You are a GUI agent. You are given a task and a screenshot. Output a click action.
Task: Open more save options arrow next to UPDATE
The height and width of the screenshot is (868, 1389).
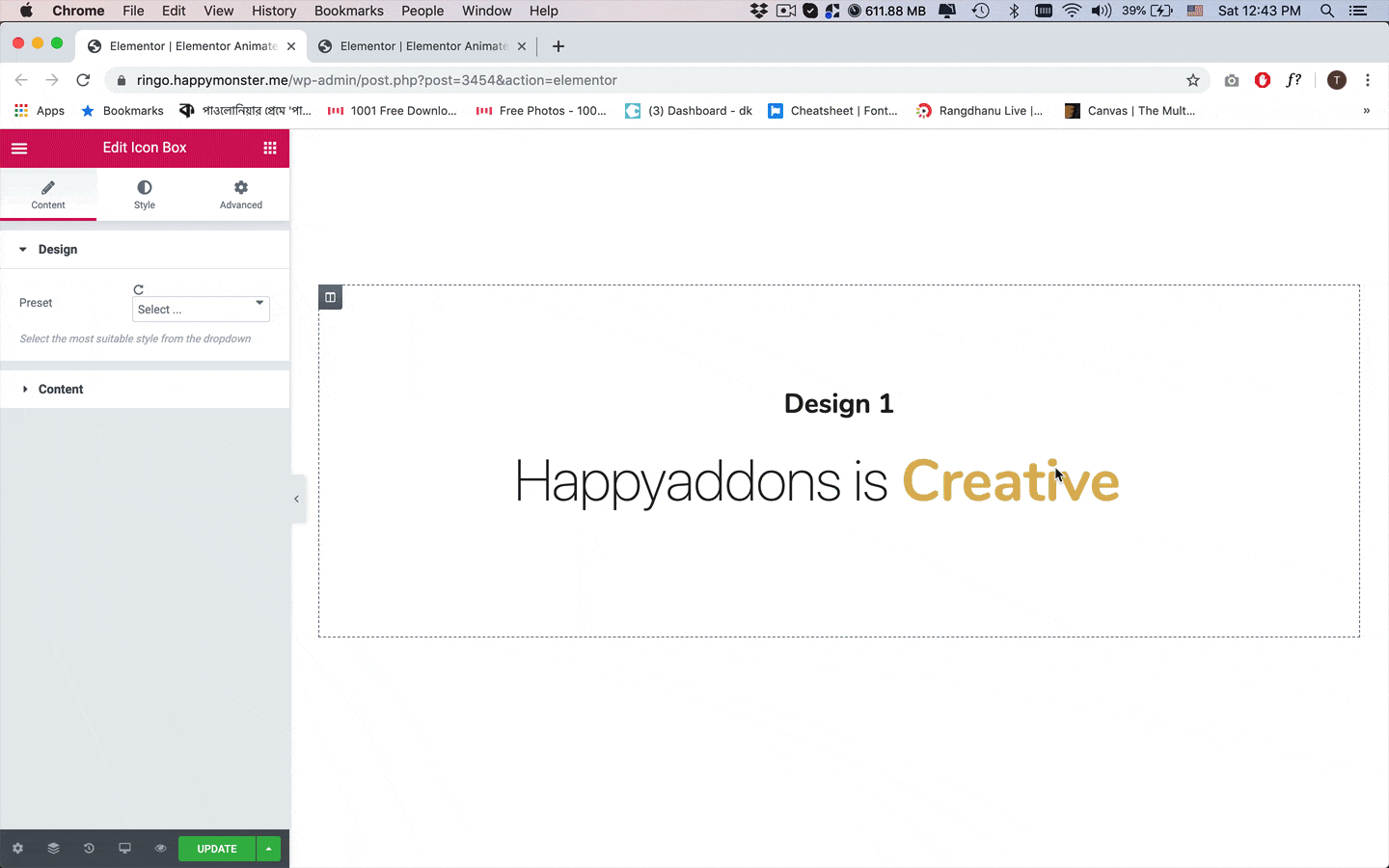(267, 849)
